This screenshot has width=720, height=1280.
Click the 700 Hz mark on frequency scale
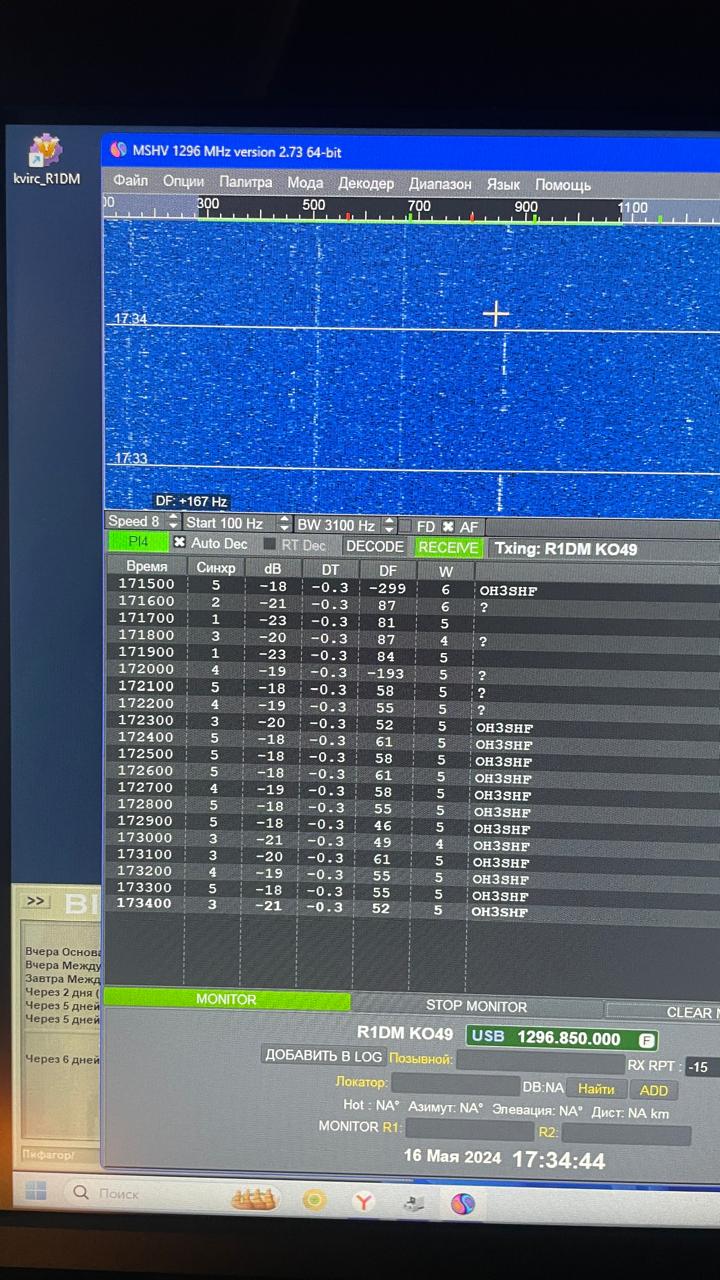(x=418, y=207)
